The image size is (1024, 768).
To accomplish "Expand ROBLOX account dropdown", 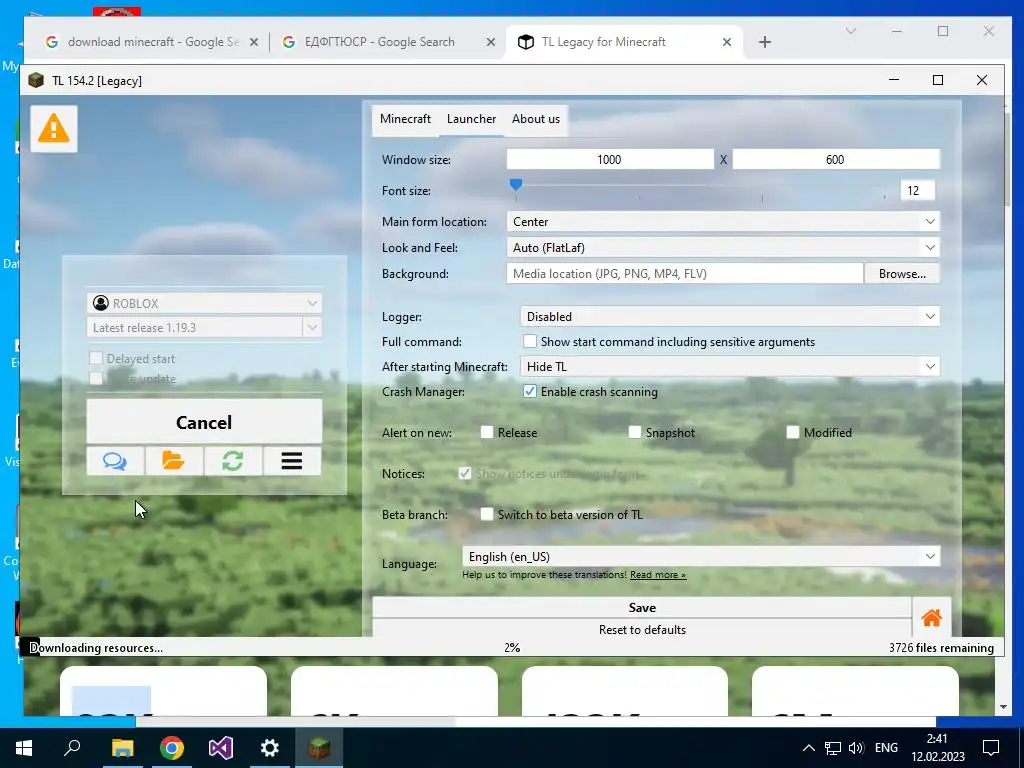I will point(312,303).
